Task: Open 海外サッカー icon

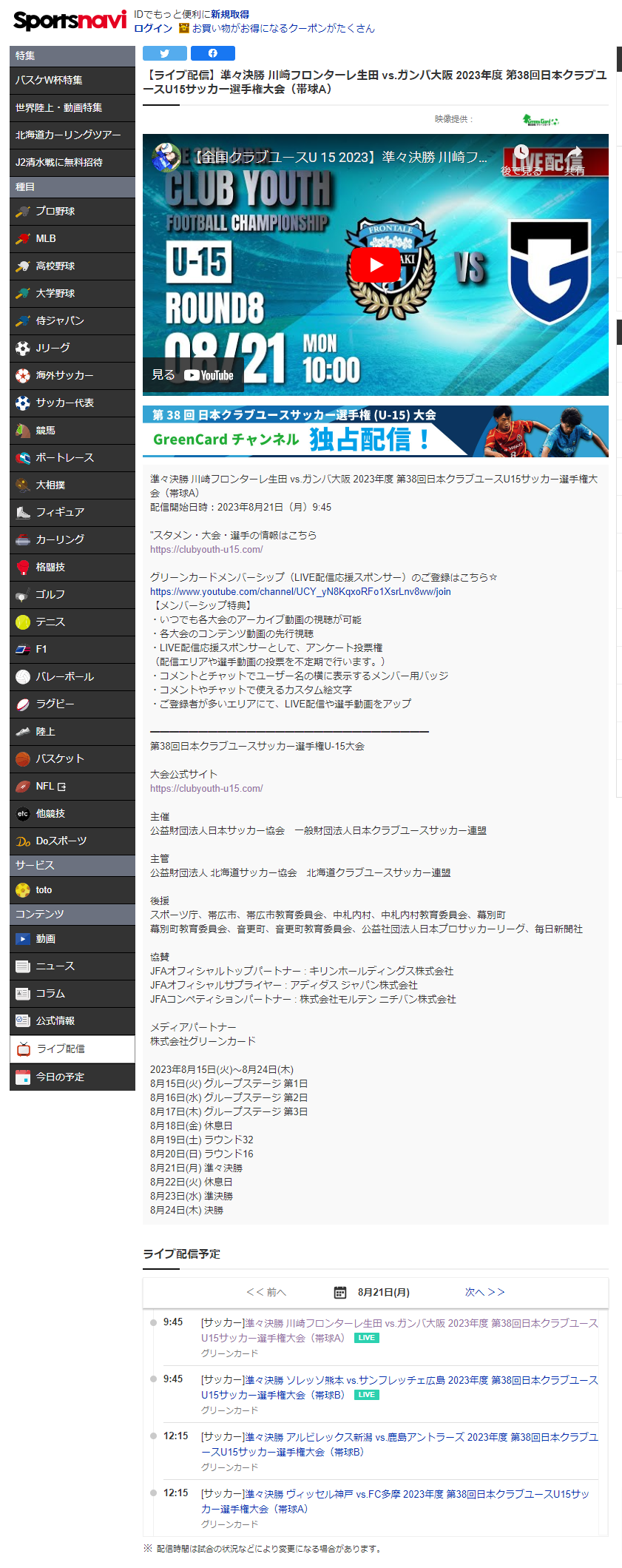Action: [x=23, y=376]
